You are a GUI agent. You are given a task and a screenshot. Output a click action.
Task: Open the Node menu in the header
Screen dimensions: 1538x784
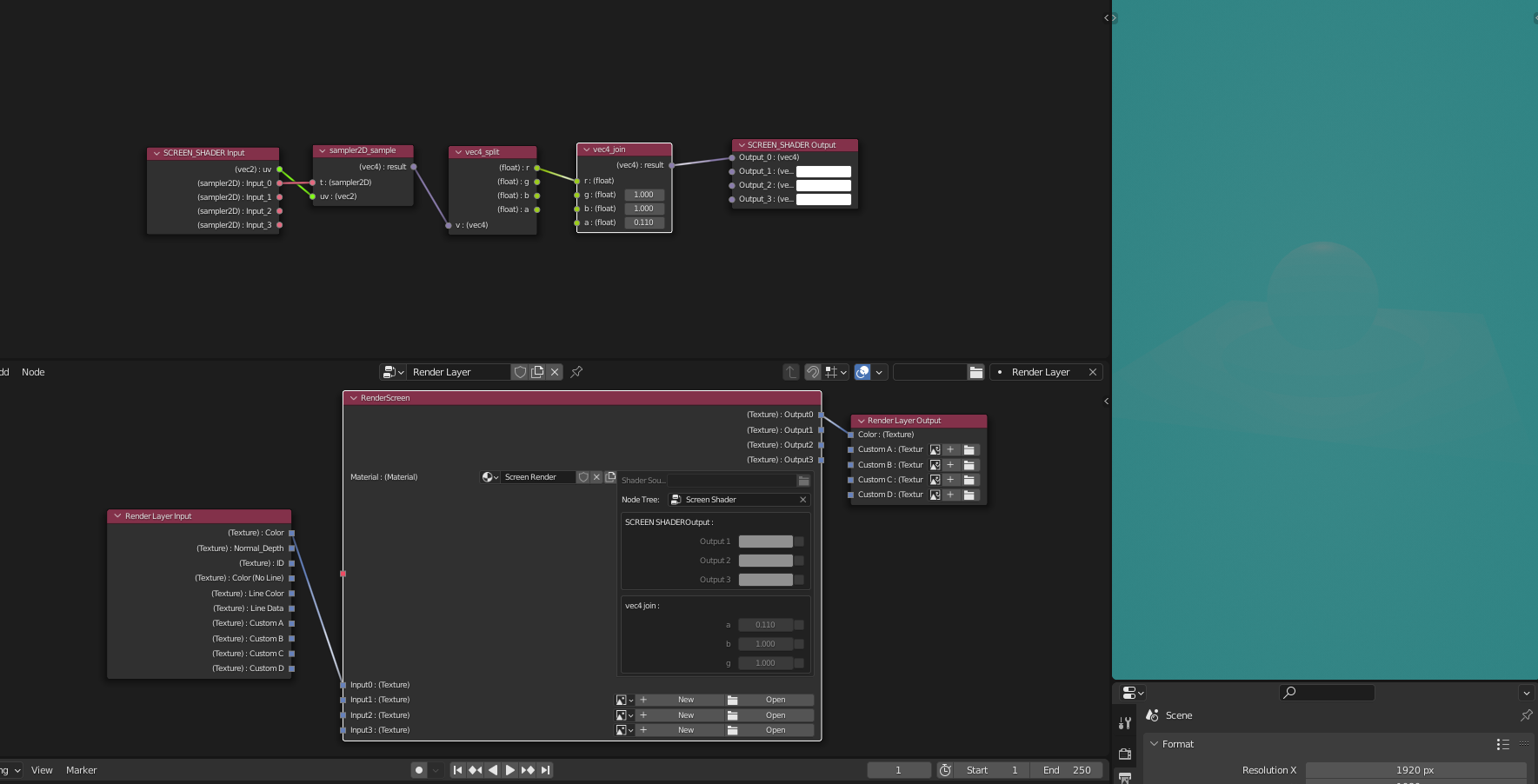pyautogui.click(x=32, y=372)
